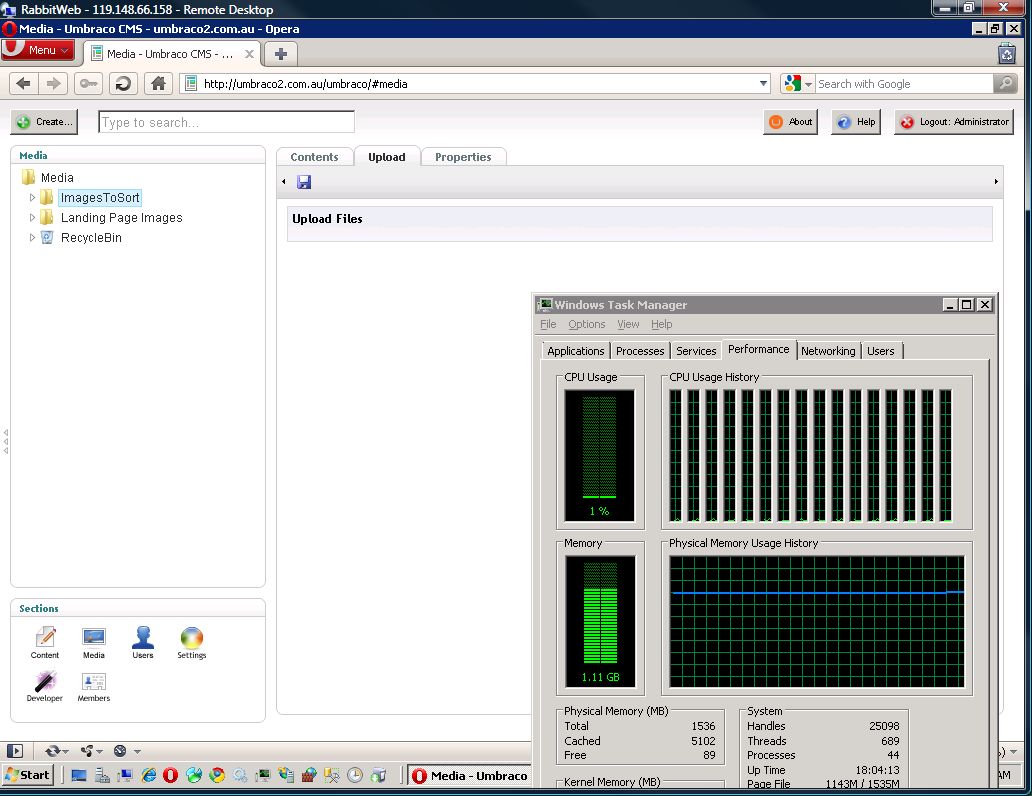Launch Google Chrome from quick launch
The height and width of the screenshot is (796, 1032).
(x=217, y=776)
